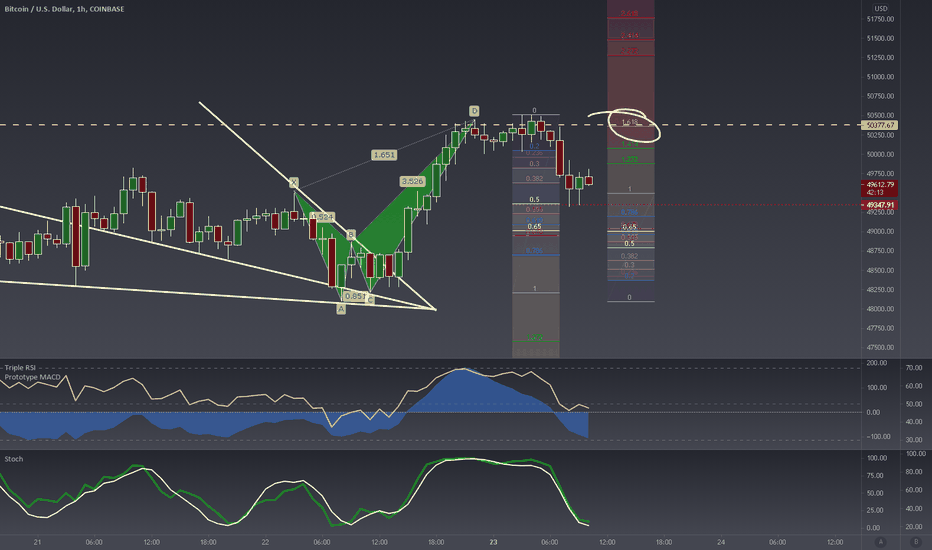Screen dimensions: 932x550
Task: Open the USD currency selector
Action: point(880,8)
